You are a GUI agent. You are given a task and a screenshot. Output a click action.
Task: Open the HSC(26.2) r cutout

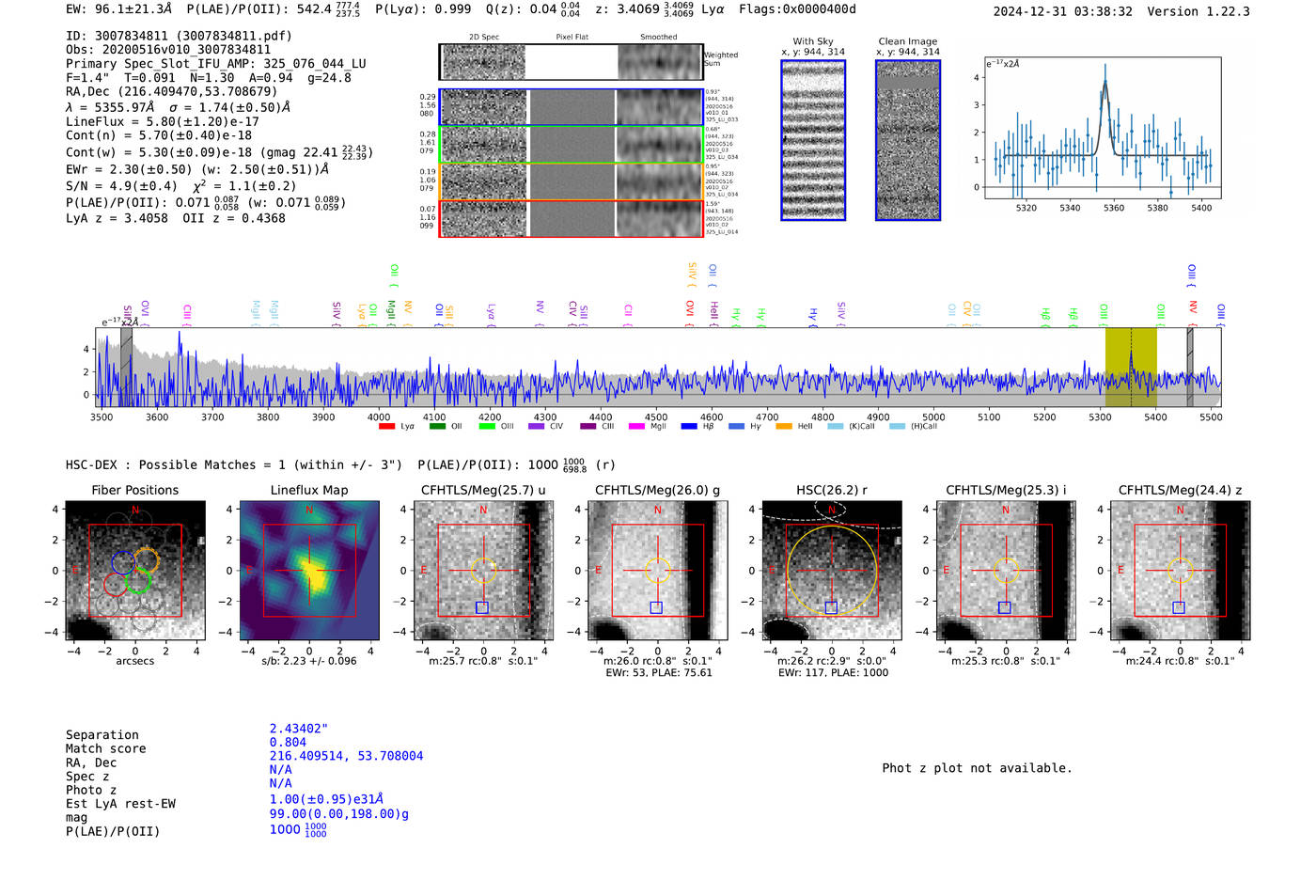coord(832,571)
